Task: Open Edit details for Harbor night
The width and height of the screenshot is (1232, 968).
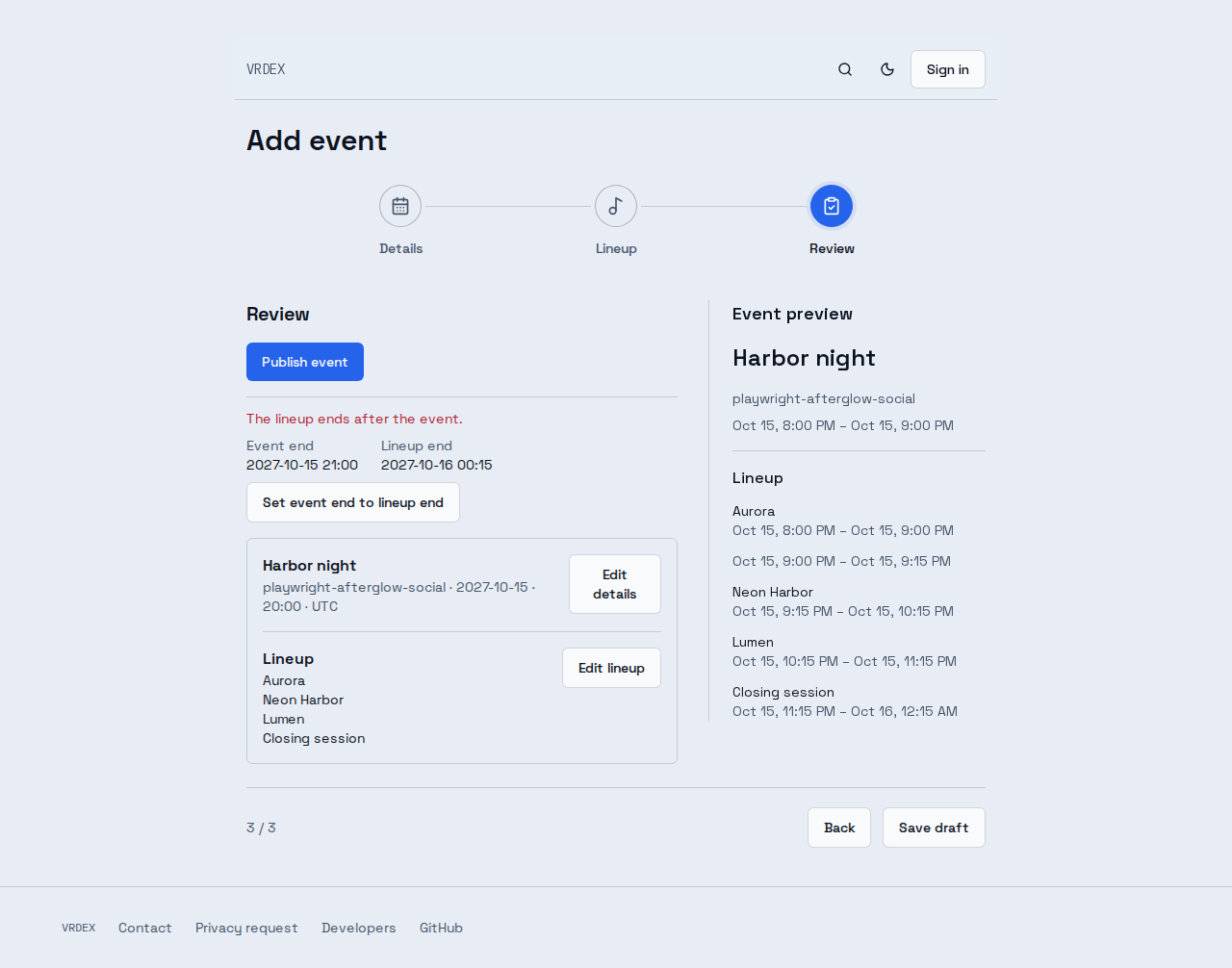Action: pos(615,584)
